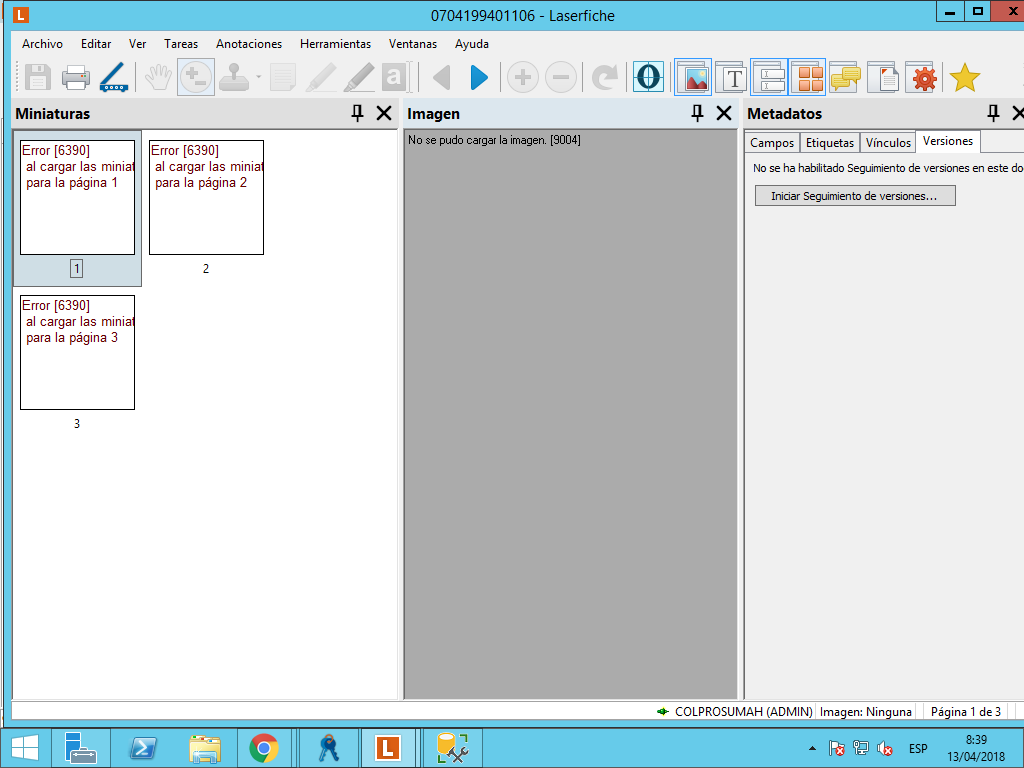The width and height of the screenshot is (1024, 768).
Task: Expand the stamp tool dropdown arrow
Action: (258, 77)
